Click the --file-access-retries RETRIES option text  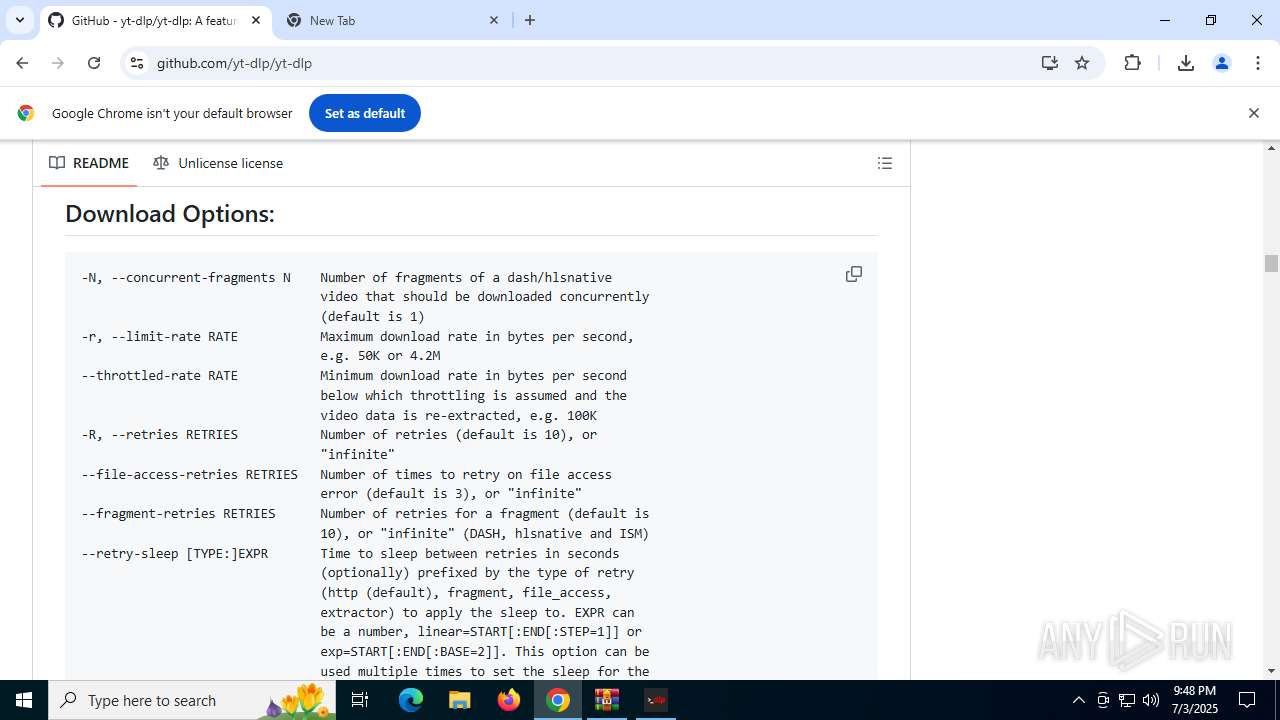(190, 474)
